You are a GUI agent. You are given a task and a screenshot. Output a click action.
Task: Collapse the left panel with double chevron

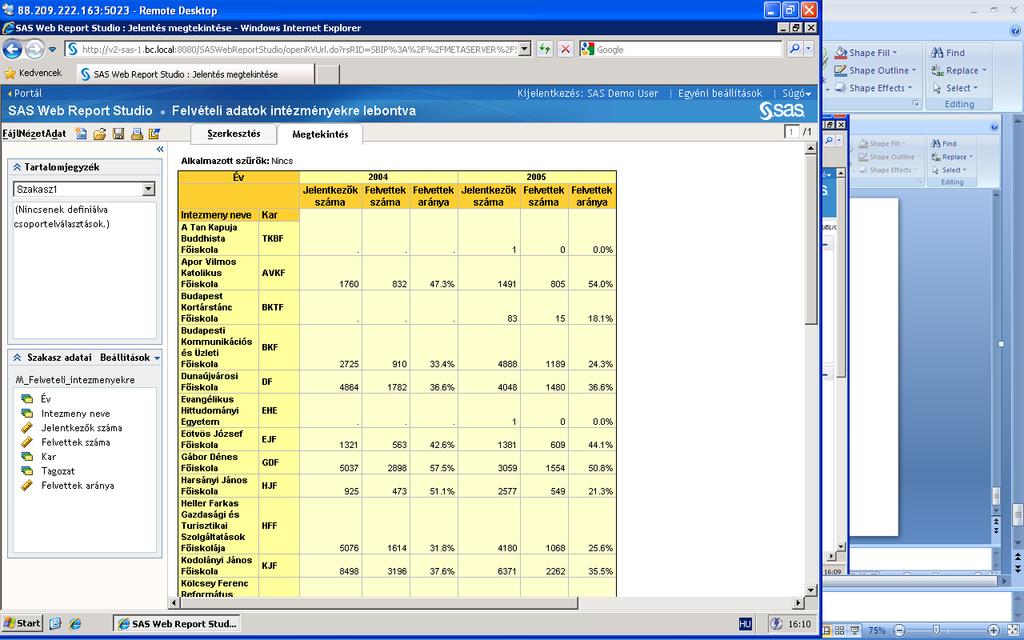[x=160, y=150]
